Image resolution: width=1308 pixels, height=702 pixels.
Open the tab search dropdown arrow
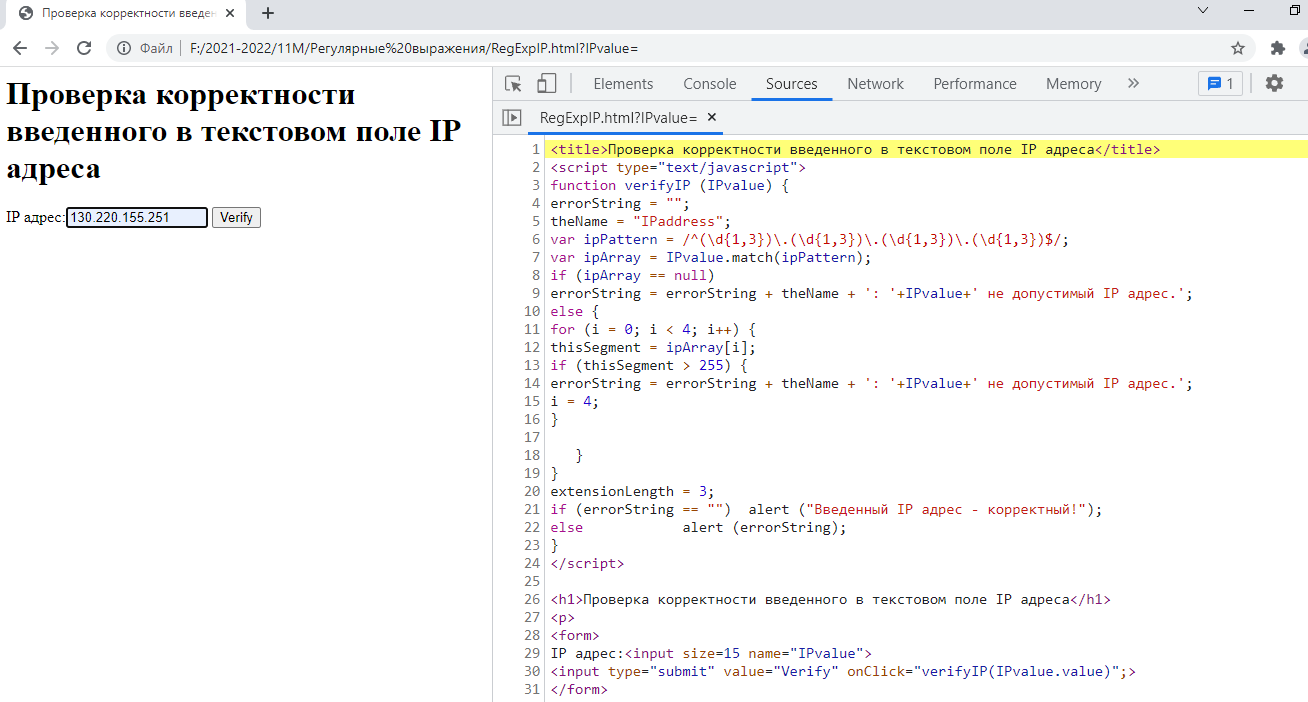(1203, 10)
